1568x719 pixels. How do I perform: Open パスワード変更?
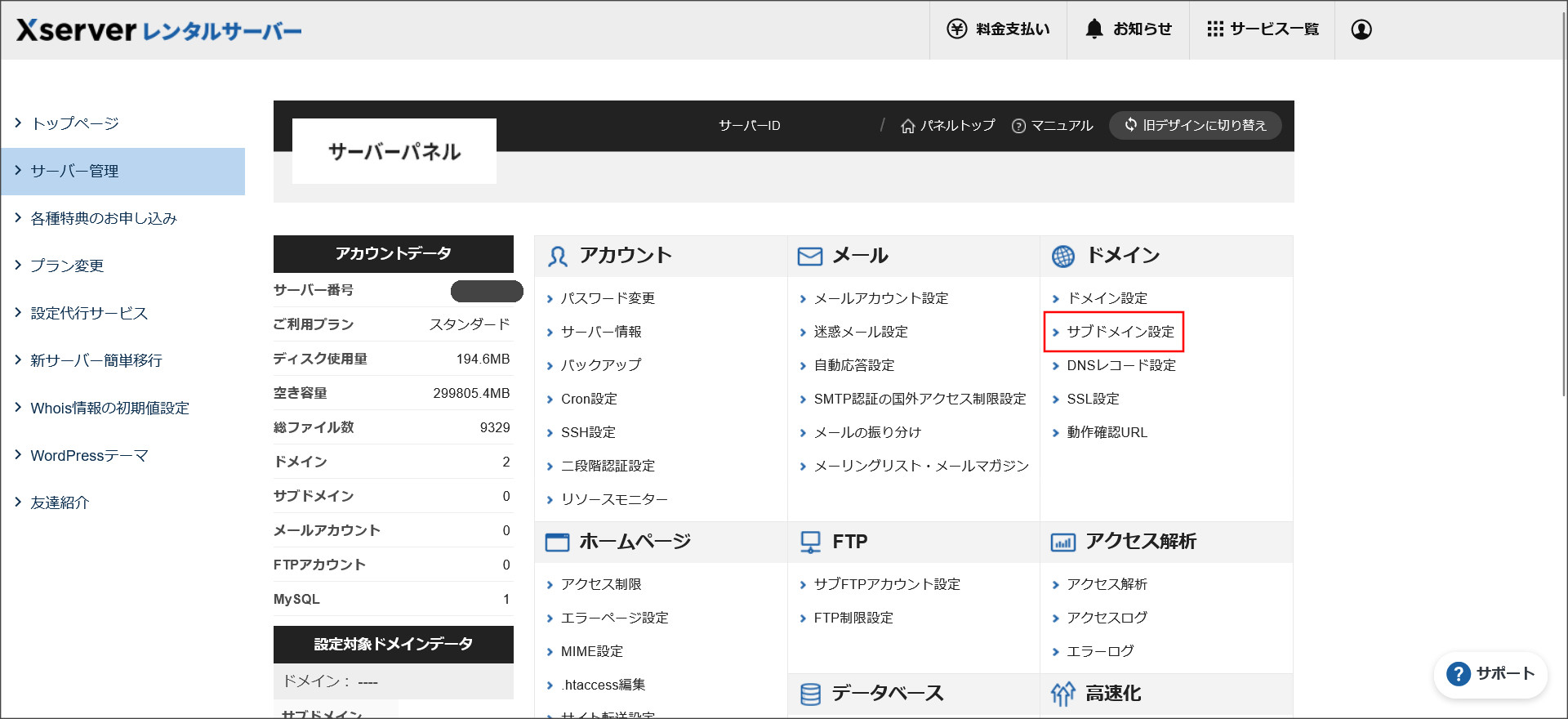608,298
